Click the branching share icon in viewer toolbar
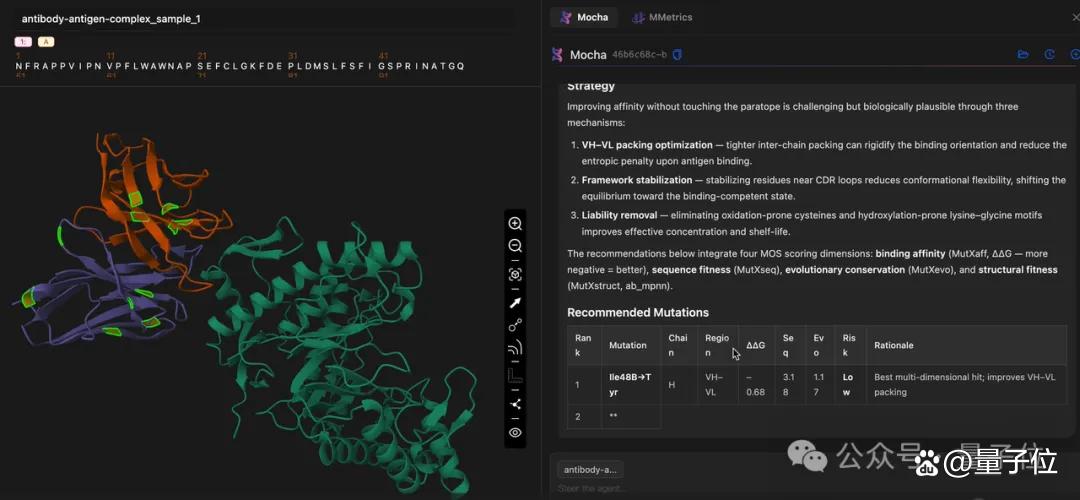This screenshot has height=500, width=1080. click(515, 404)
